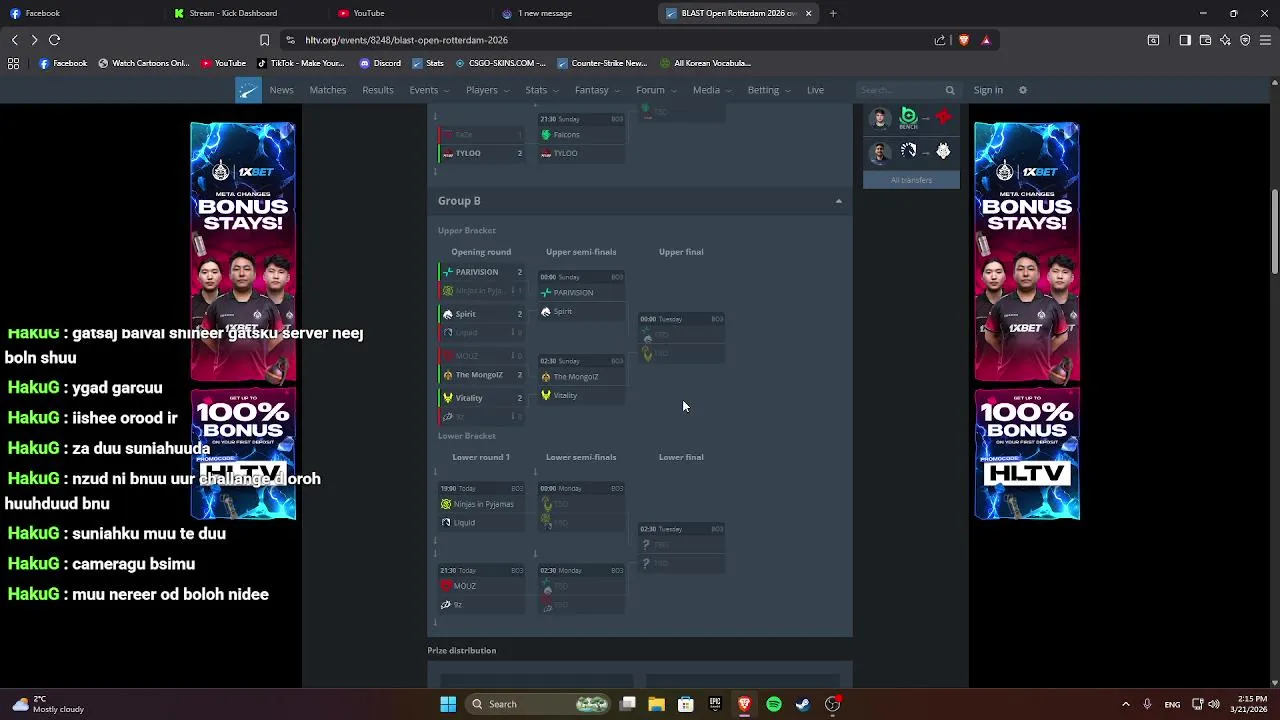The width and height of the screenshot is (1280, 720).
Task: Close the BLAST Open Rotterdam tab
Action: (808, 13)
